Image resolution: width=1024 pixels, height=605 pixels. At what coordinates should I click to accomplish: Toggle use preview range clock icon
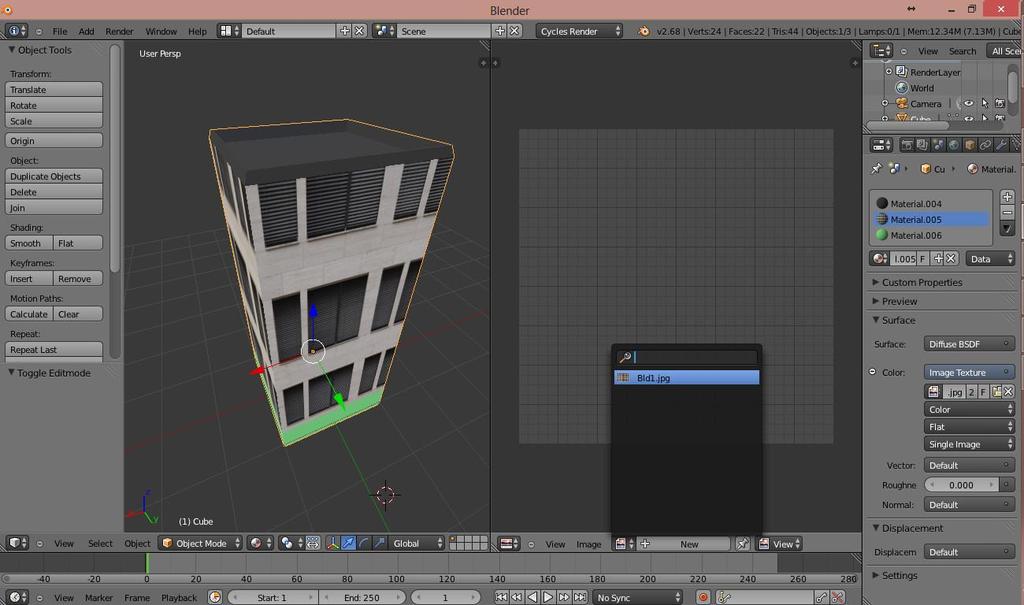(x=215, y=597)
